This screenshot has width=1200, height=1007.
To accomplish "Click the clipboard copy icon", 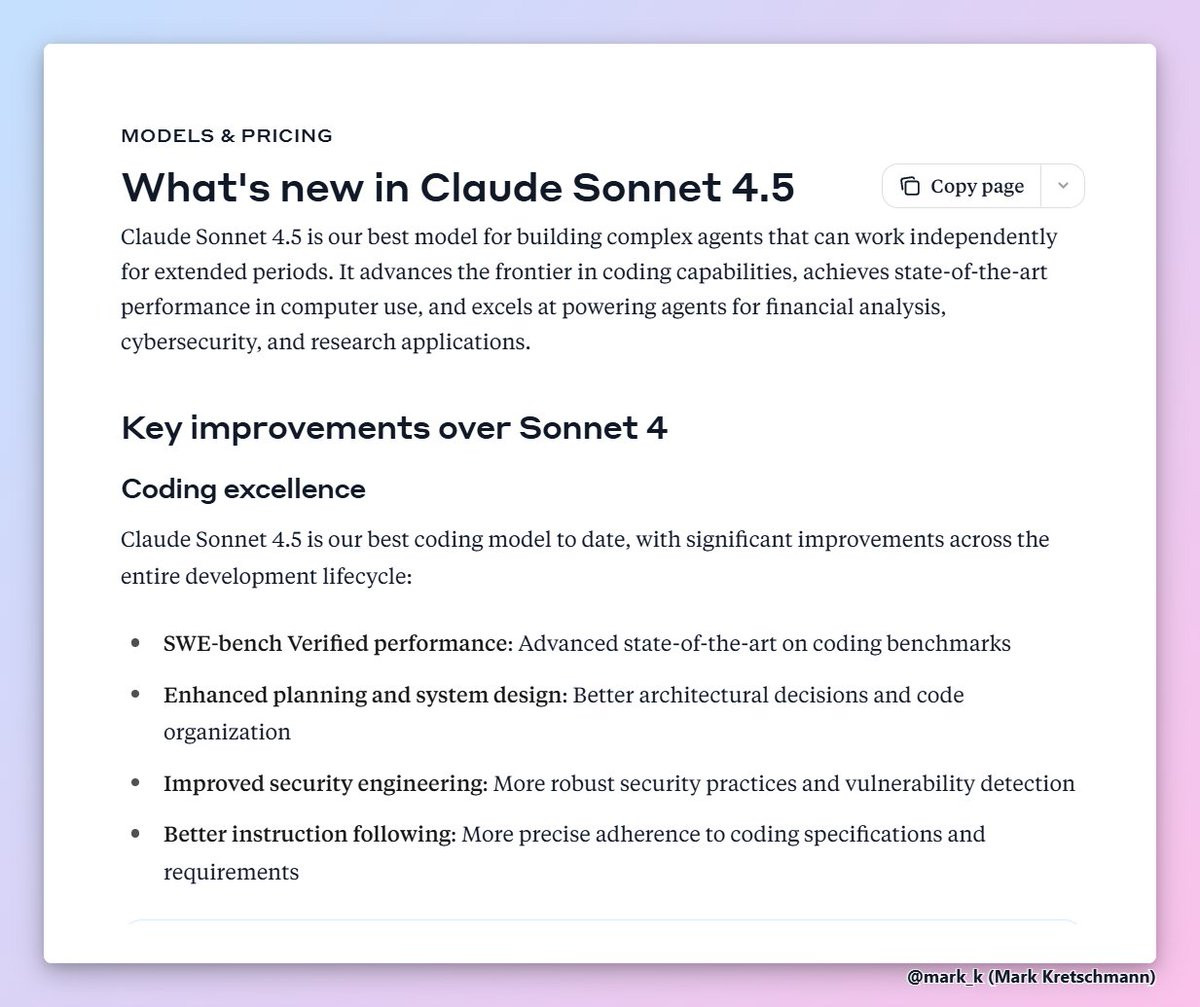I will 910,186.
